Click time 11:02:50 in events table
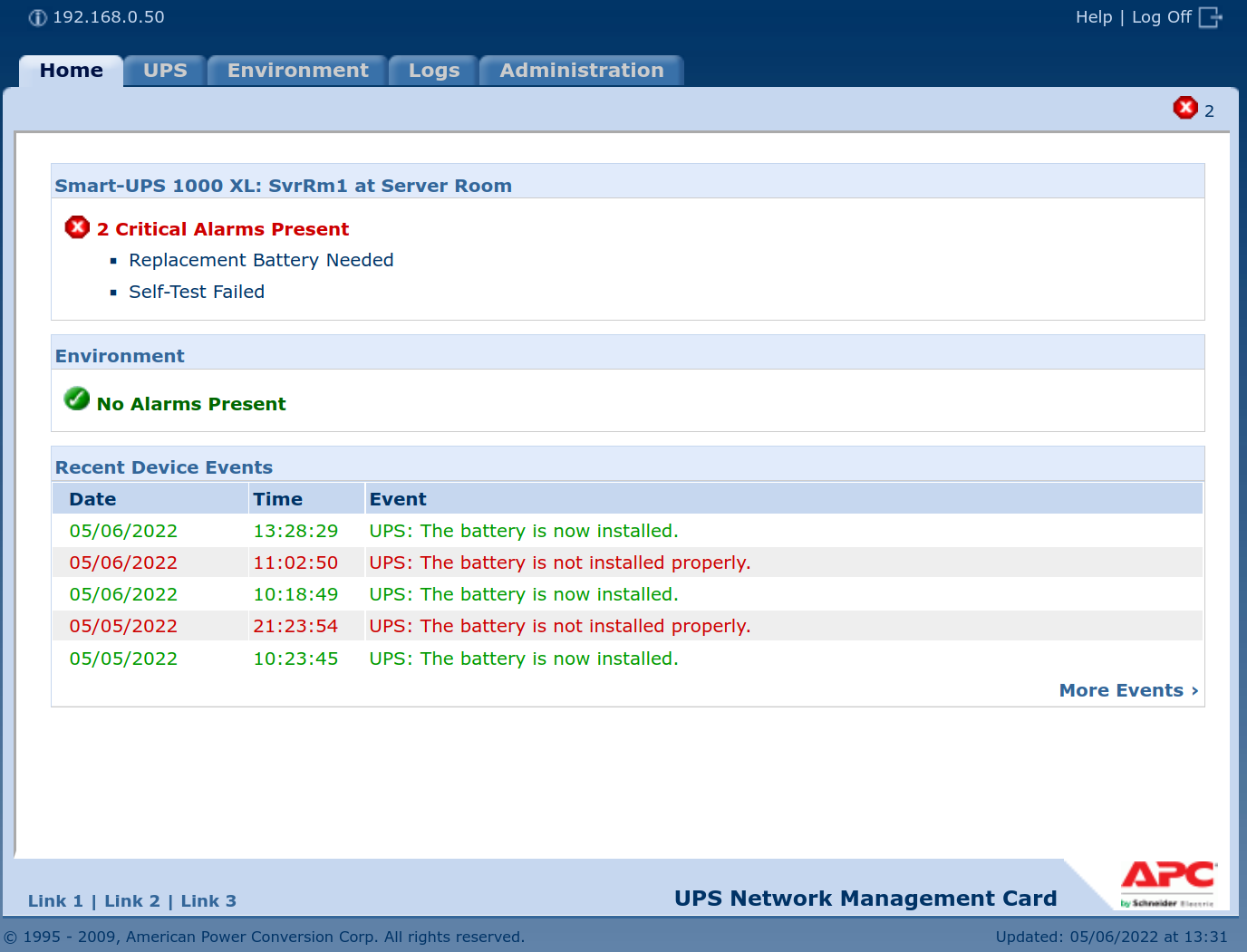The image size is (1247, 952). [295, 563]
